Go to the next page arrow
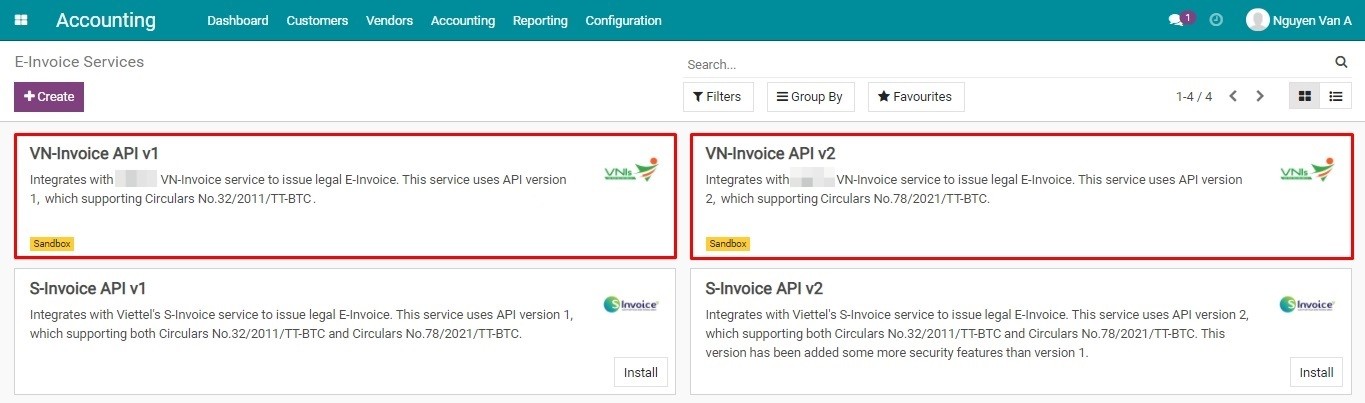This screenshot has width=1365, height=403. coord(1260,96)
